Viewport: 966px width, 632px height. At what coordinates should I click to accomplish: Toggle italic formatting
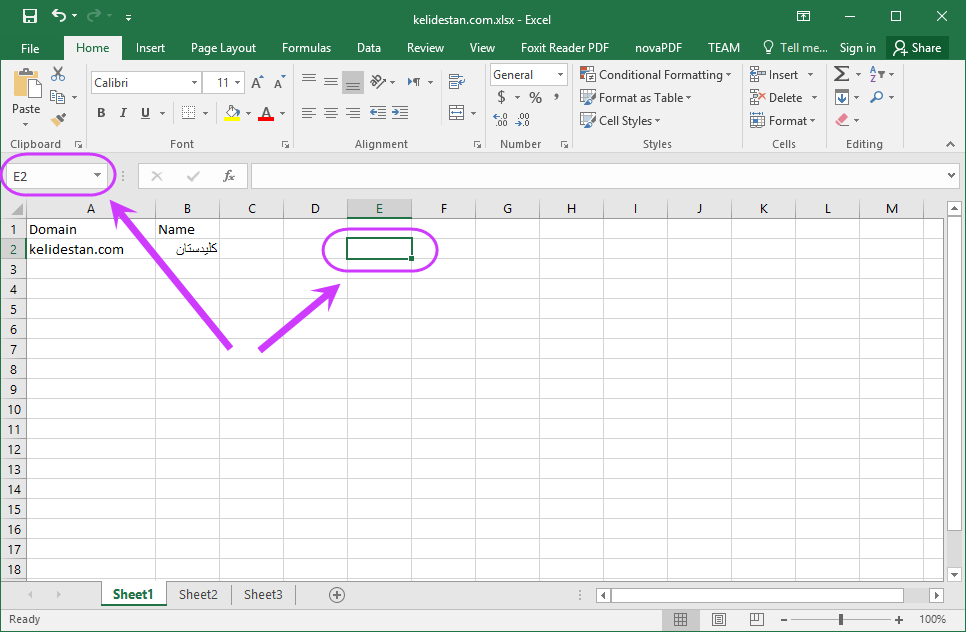point(123,113)
